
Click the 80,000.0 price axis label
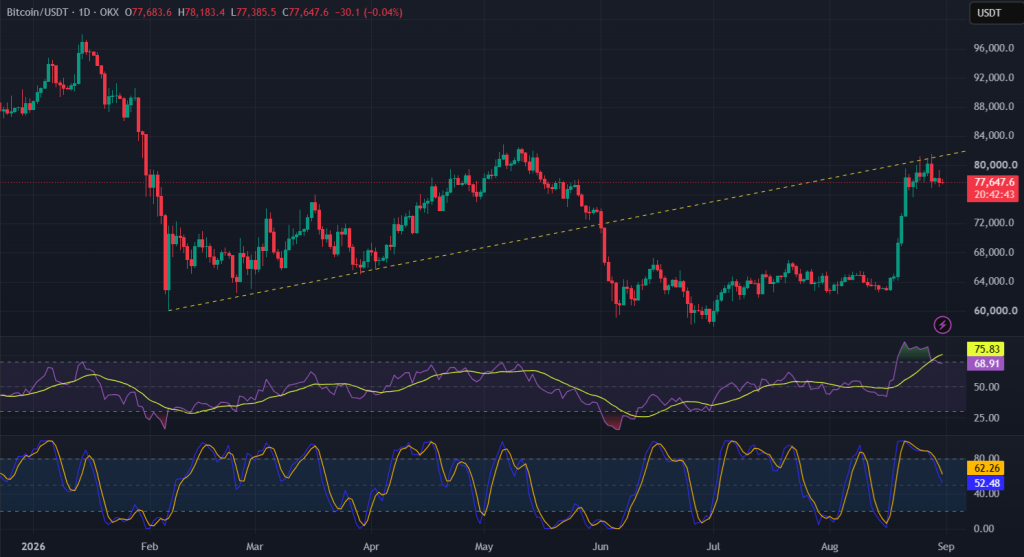(x=994, y=165)
